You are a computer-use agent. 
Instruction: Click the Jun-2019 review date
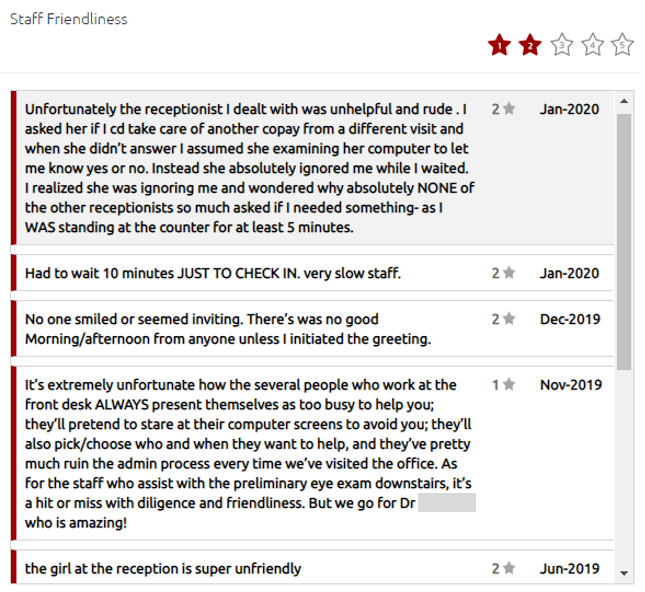point(569,569)
